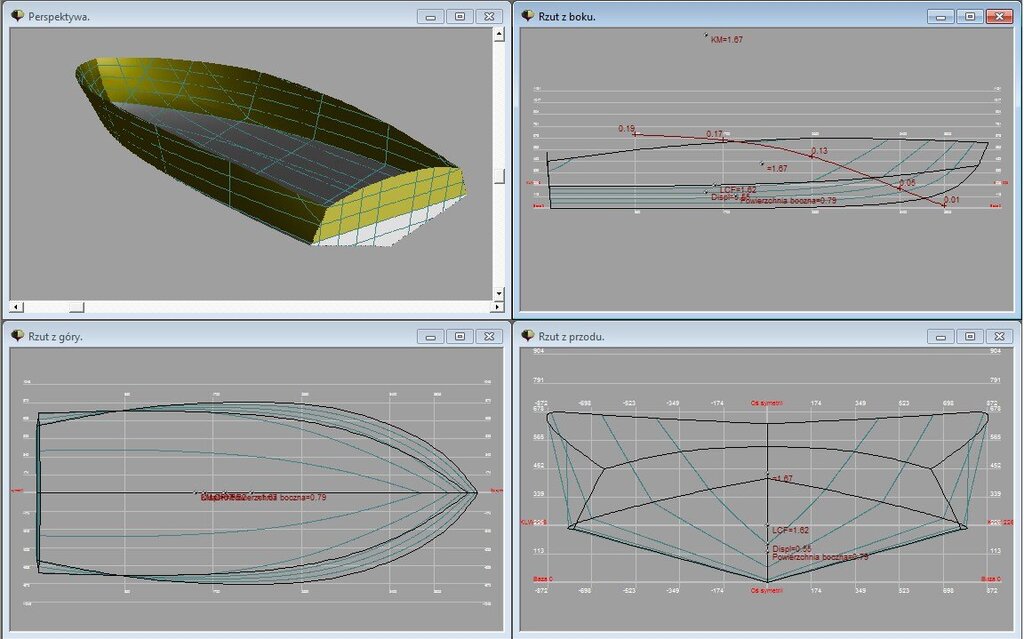This screenshot has width=1024, height=639.
Task: Select the KM=1.67 marker in side view
Action: [707, 37]
